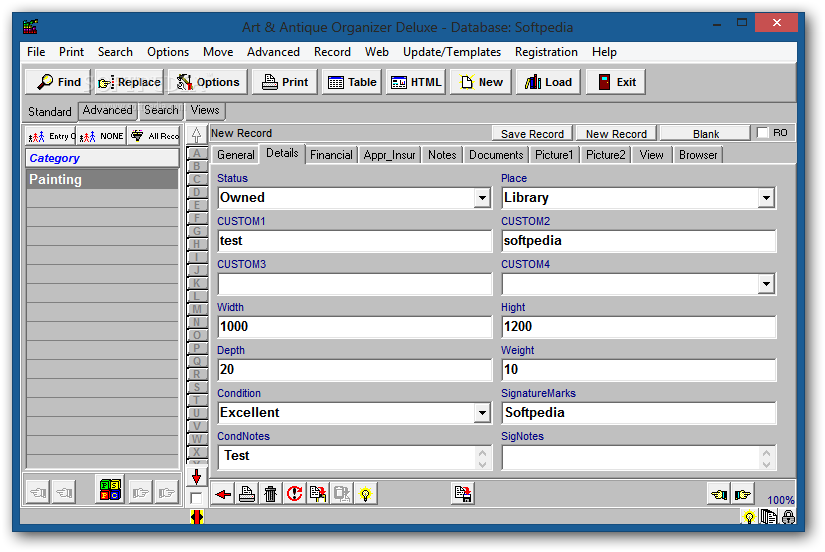Click the Find toolbar button
Screen dimensions: 825x552
pyautogui.click(x=58, y=82)
